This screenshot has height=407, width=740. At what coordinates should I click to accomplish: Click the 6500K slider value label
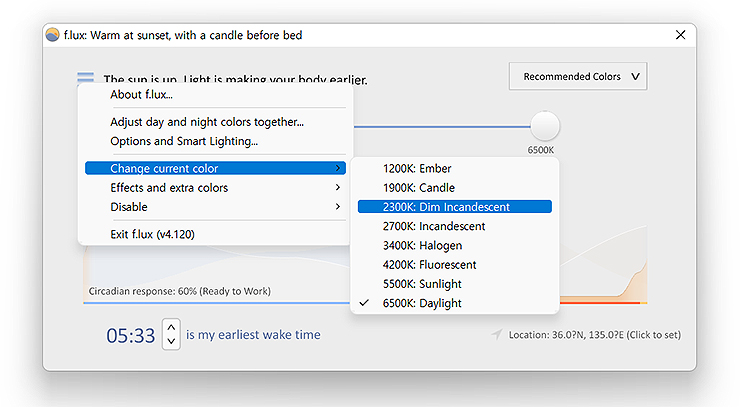click(541, 150)
